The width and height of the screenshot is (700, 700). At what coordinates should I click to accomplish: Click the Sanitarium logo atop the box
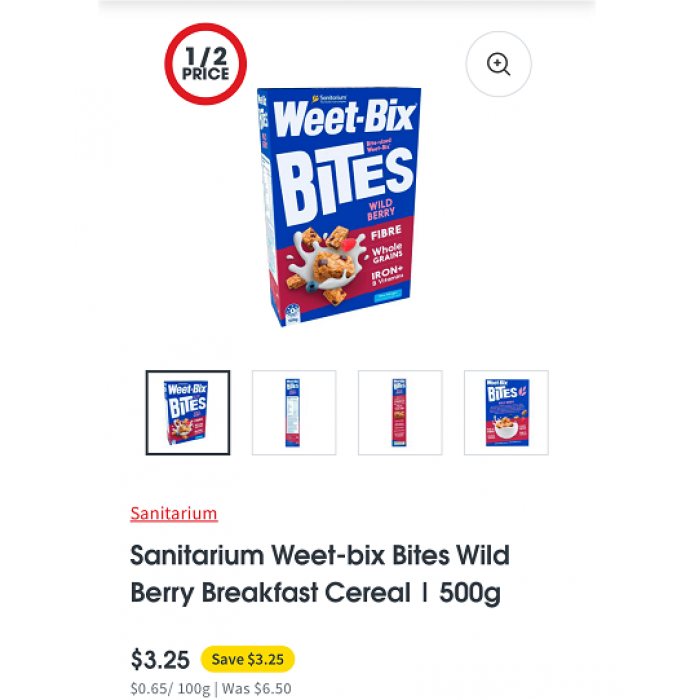[x=329, y=98]
